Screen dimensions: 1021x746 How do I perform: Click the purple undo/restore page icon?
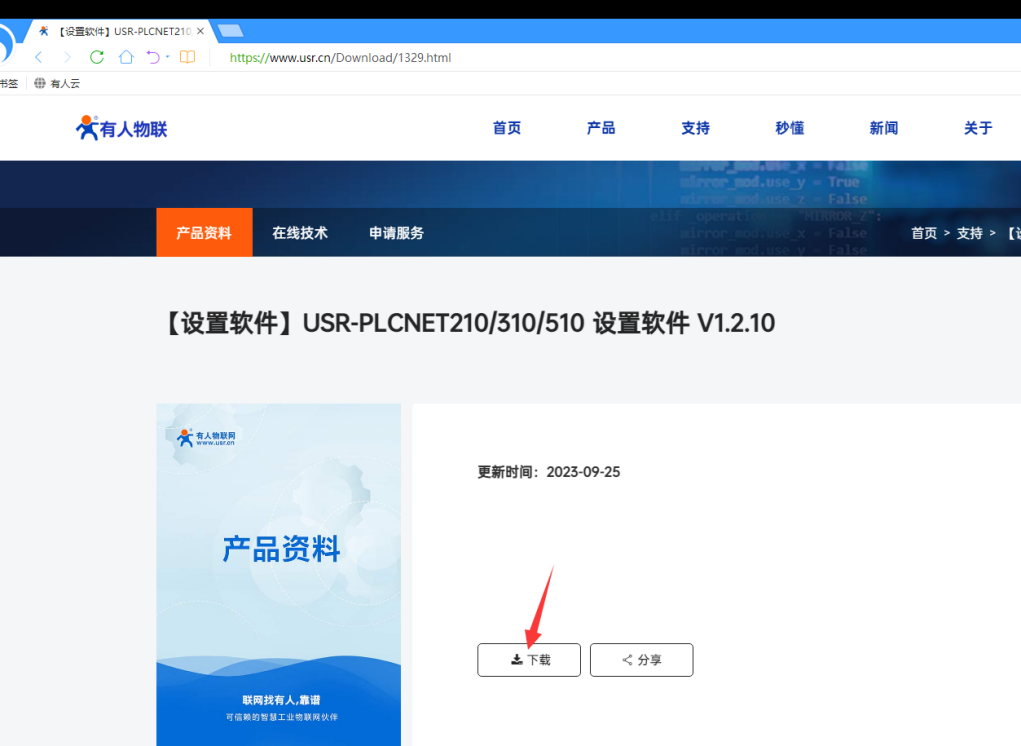(x=153, y=57)
